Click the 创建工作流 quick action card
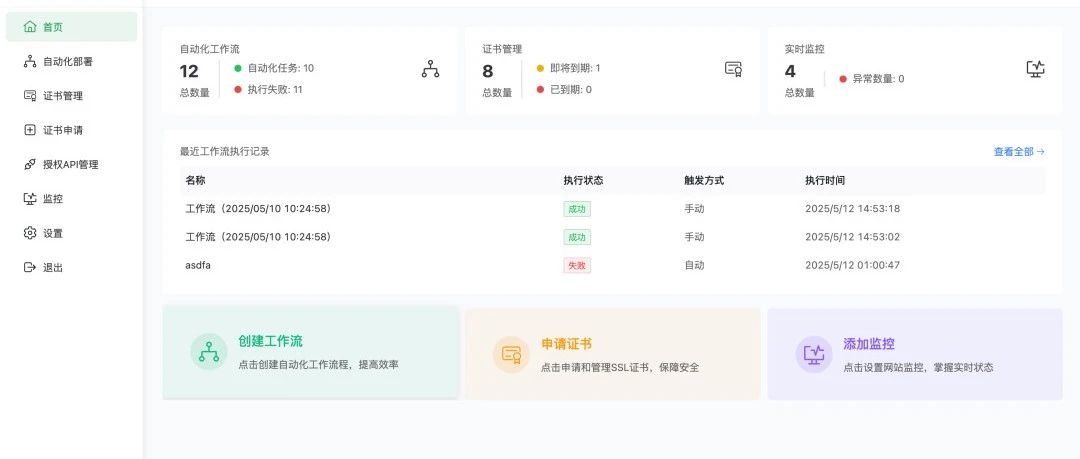Image resolution: width=1080 pixels, height=459 pixels. pyautogui.click(x=311, y=352)
